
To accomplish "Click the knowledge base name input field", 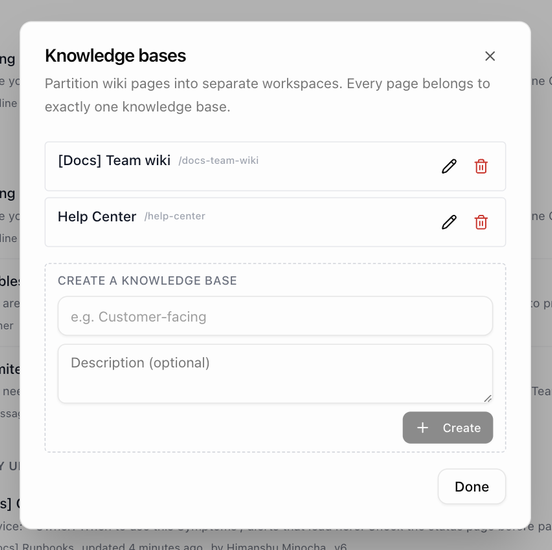I will [x=275, y=316].
